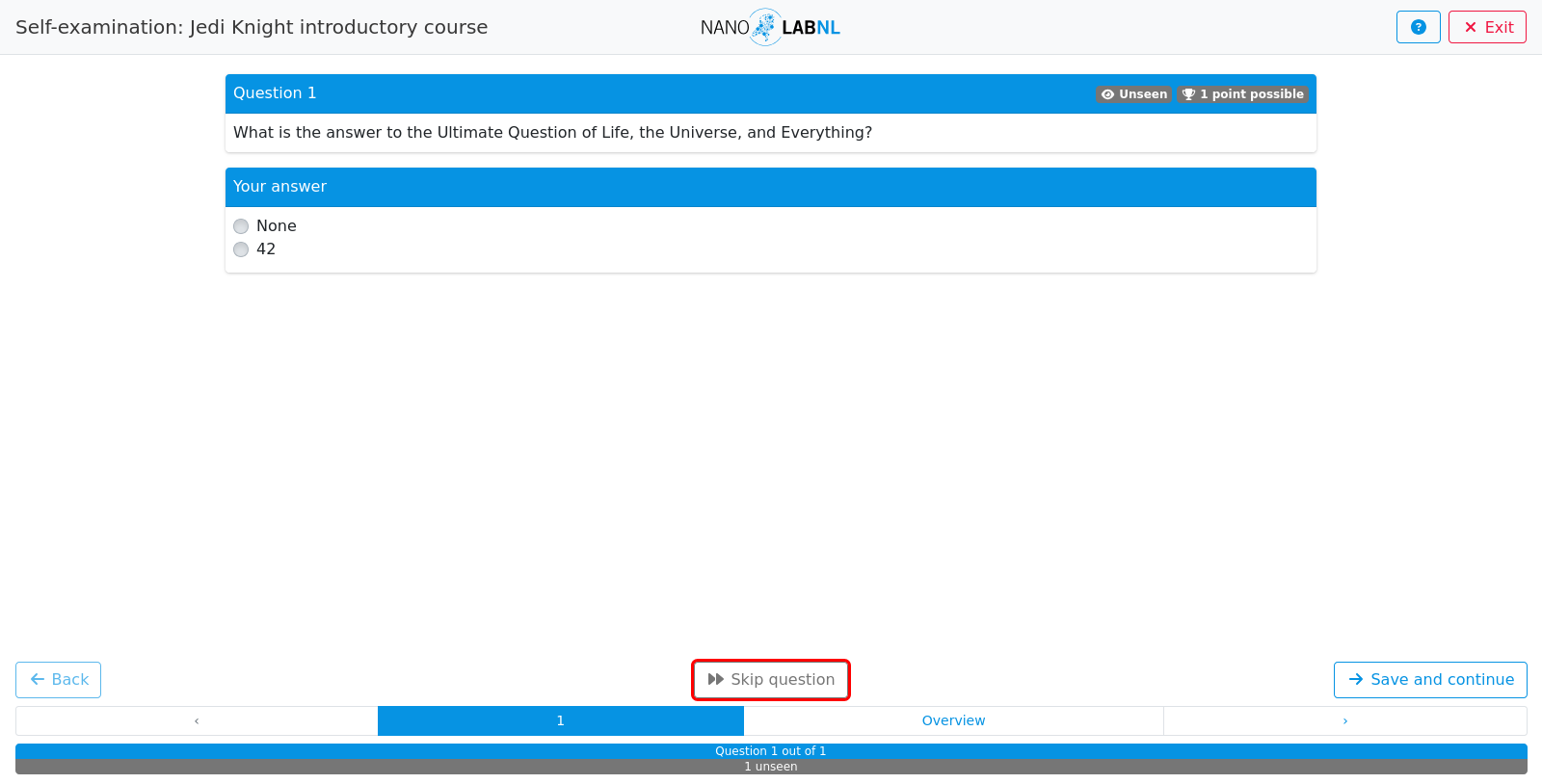Screen dimensions: 1542x784
Task: Go to next page chevron in pagination
Action: coord(1345,720)
